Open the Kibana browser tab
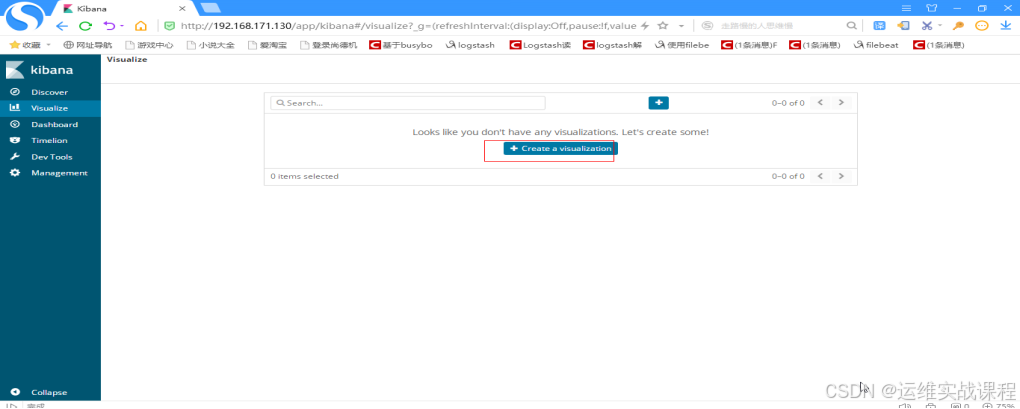This screenshot has height=409, width=1020. [124, 8]
